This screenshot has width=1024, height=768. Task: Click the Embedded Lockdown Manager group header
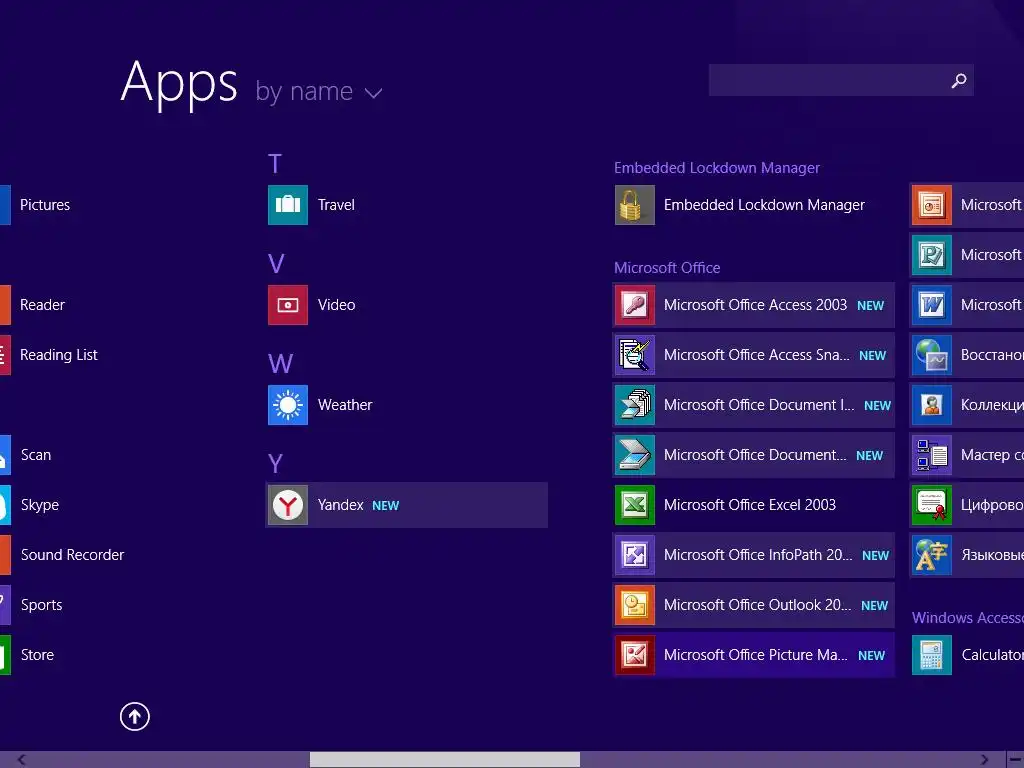pyautogui.click(x=716, y=168)
